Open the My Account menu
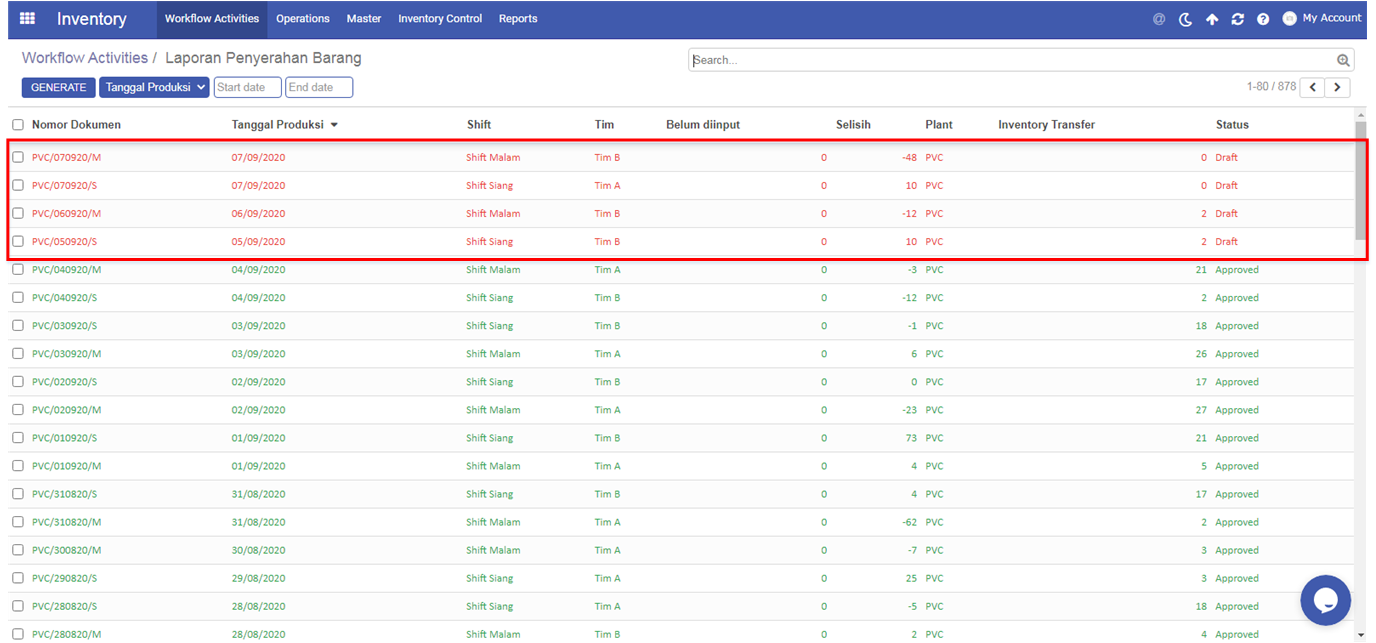The width and height of the screenshot is (1376, 643). pos(1322,18)
